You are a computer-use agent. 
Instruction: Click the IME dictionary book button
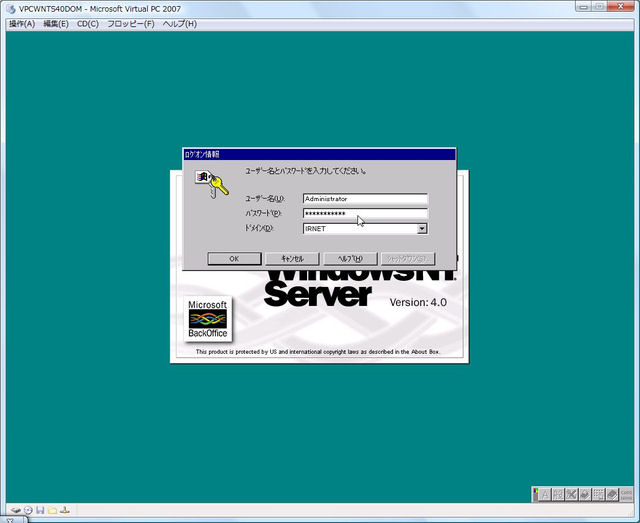pos(612,494)
